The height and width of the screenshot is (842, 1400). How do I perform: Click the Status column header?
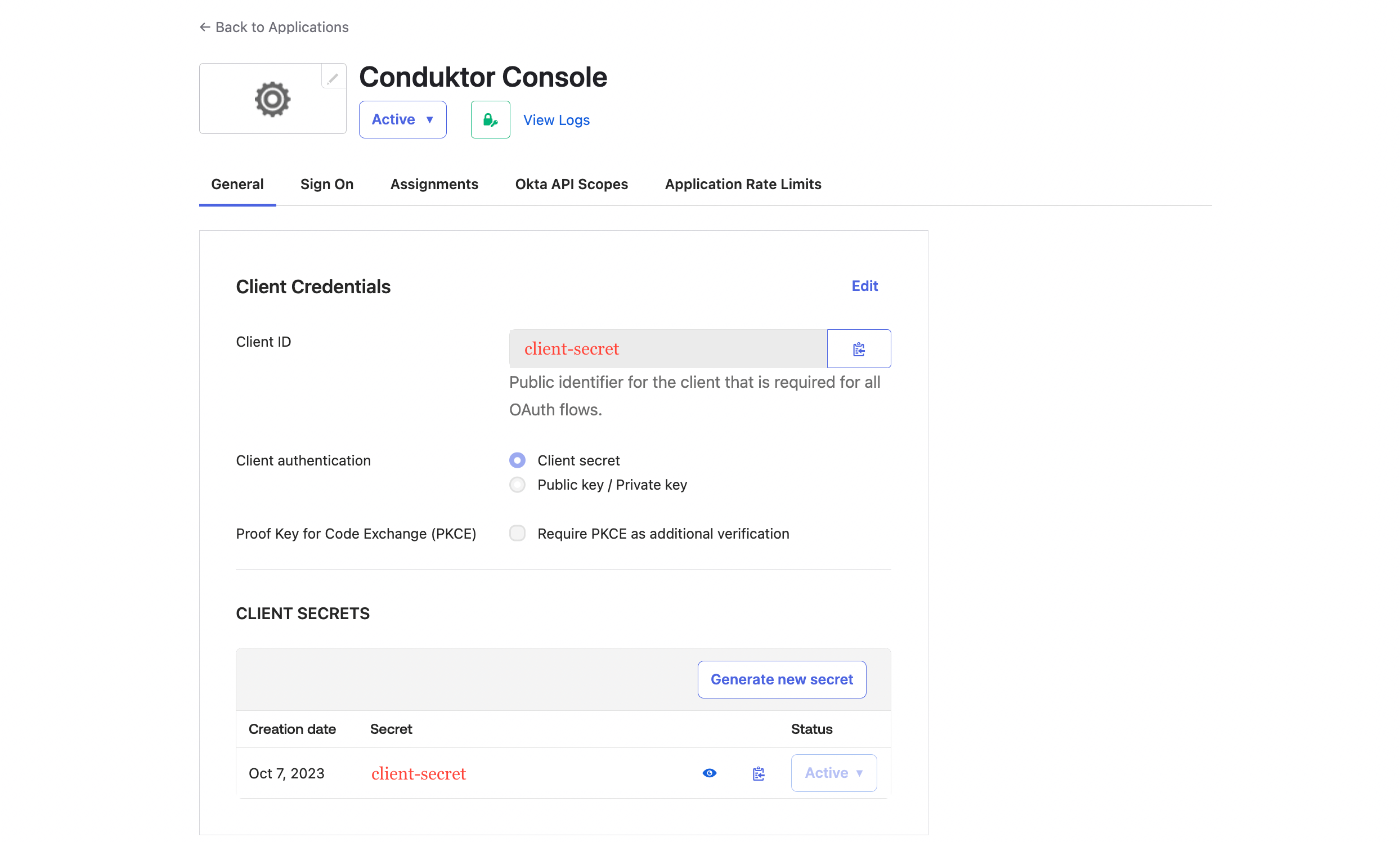pos(811,729)
